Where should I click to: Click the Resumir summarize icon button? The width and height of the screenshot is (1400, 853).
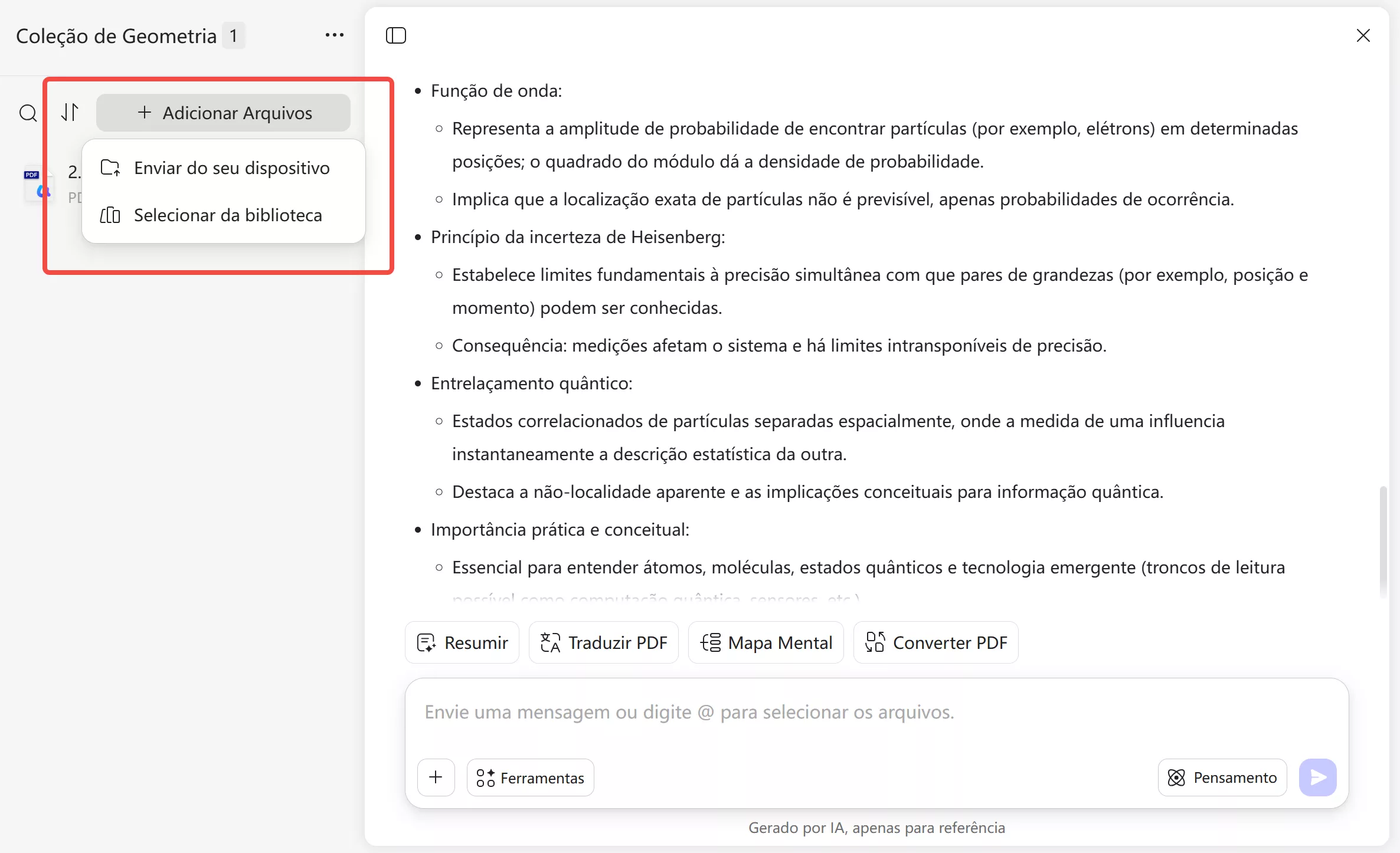click(x=426, y=642)
